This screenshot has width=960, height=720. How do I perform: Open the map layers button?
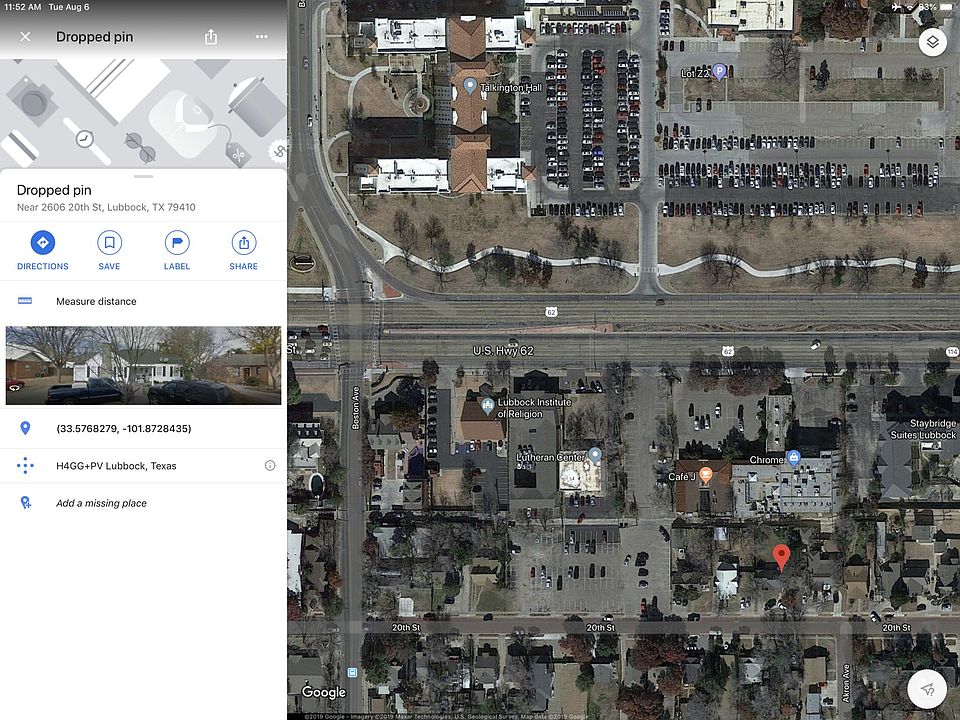[x=932, y=42]
